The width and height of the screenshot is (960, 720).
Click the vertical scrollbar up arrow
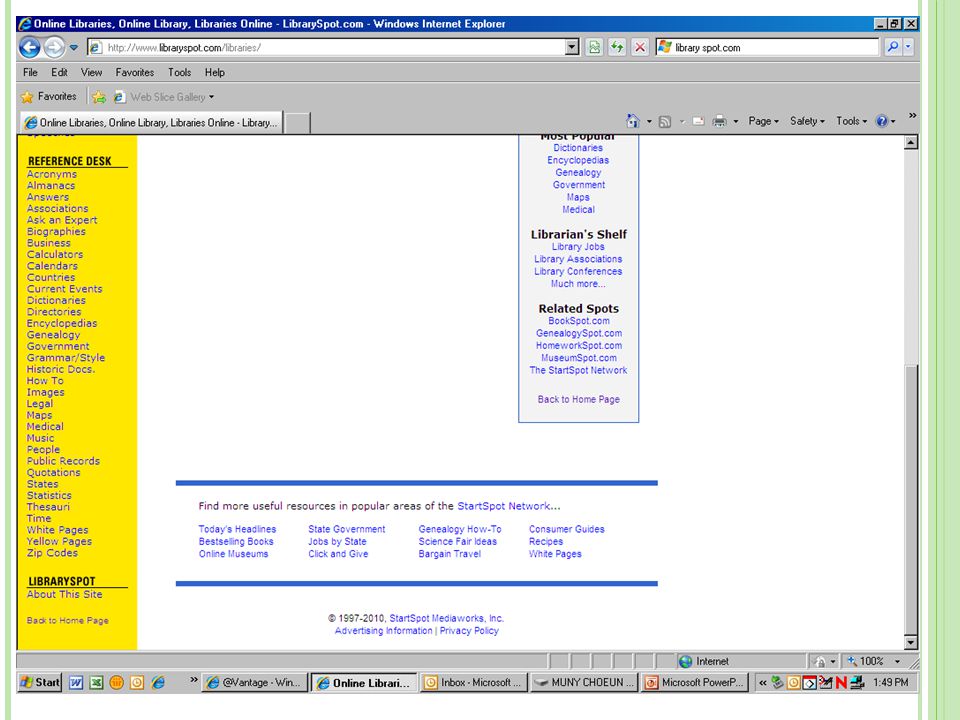(x=911, y=143)
